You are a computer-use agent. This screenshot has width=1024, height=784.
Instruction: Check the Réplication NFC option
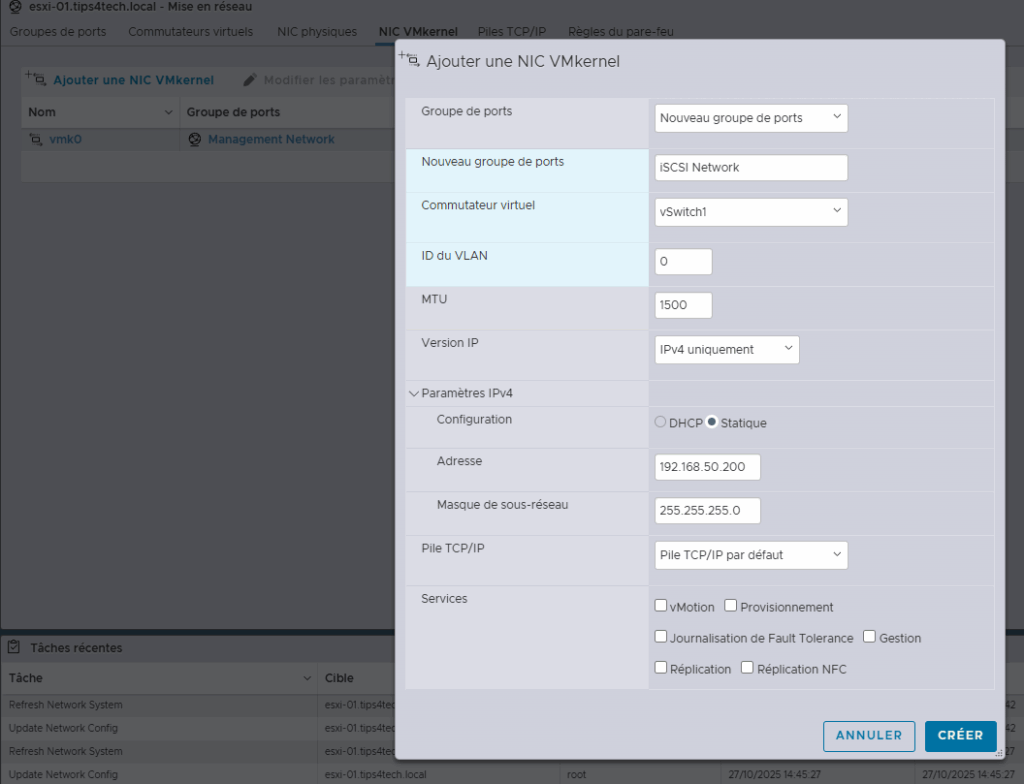click(747, 668)
